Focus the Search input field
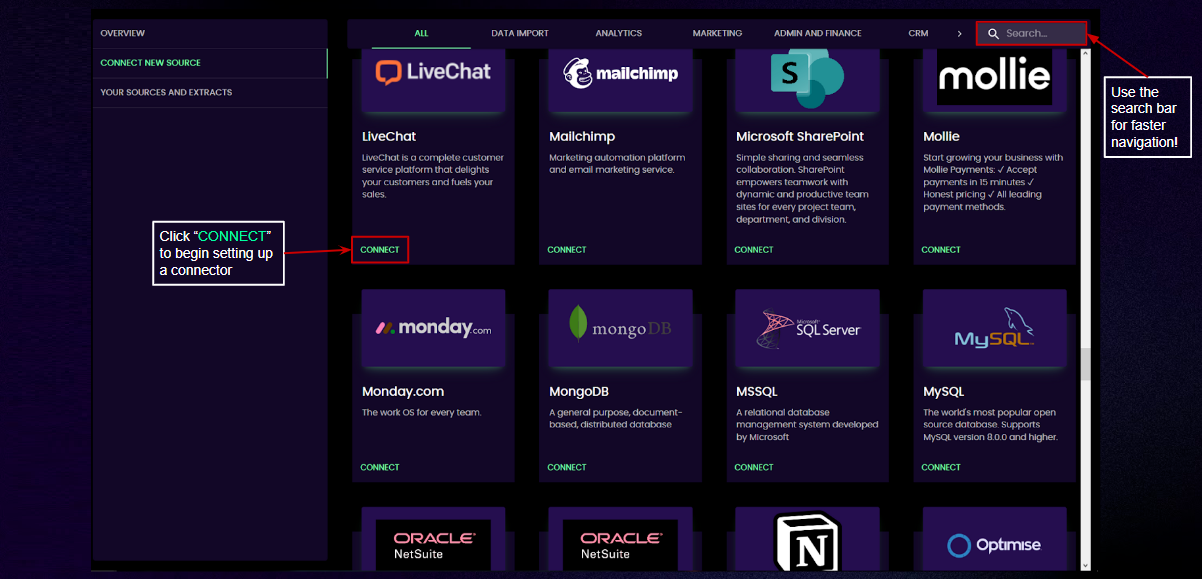Image resolution: width=1202 pixels, height=579 pixels. [x=1032, y=34]
